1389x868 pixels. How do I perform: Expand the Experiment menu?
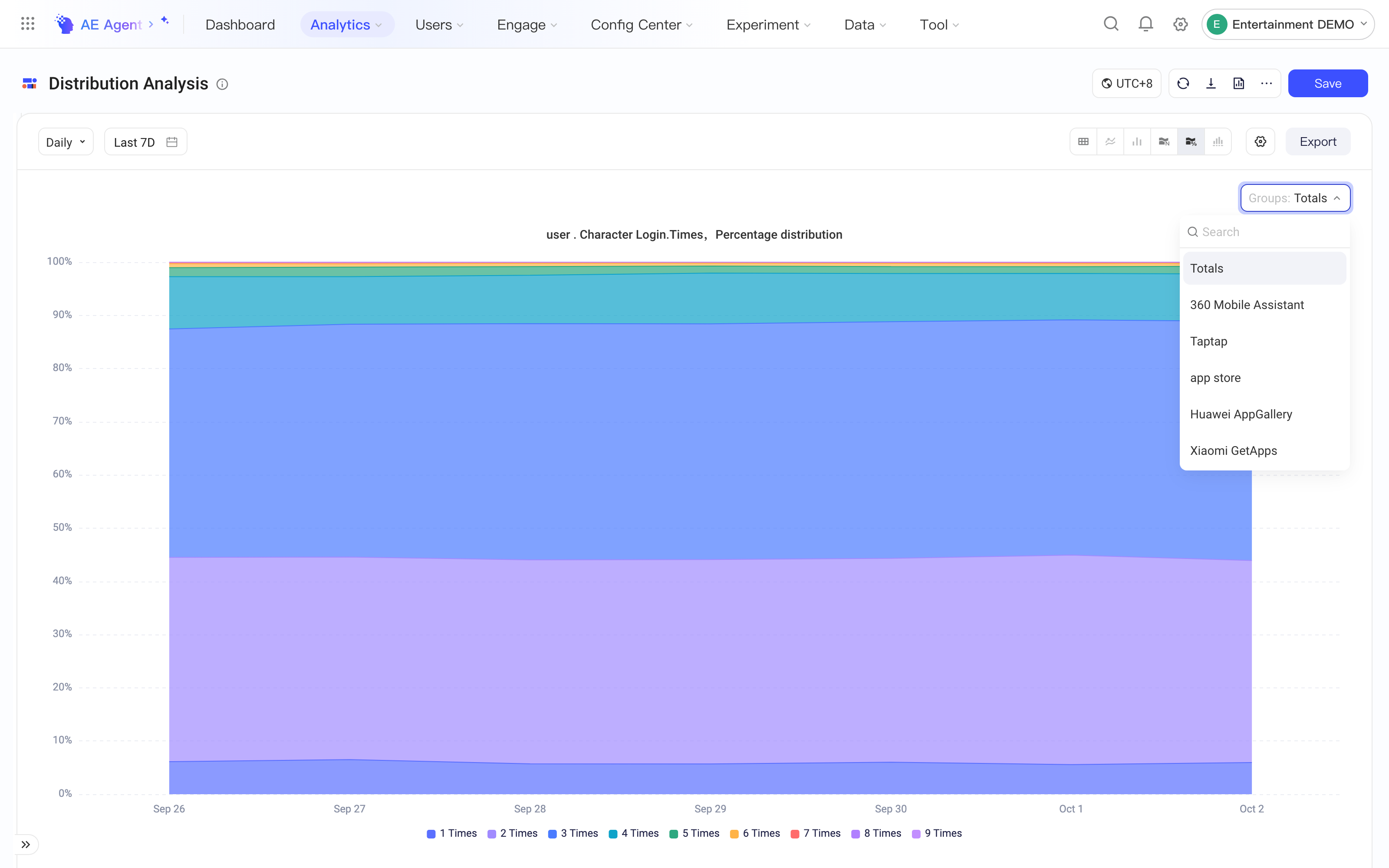769,25
